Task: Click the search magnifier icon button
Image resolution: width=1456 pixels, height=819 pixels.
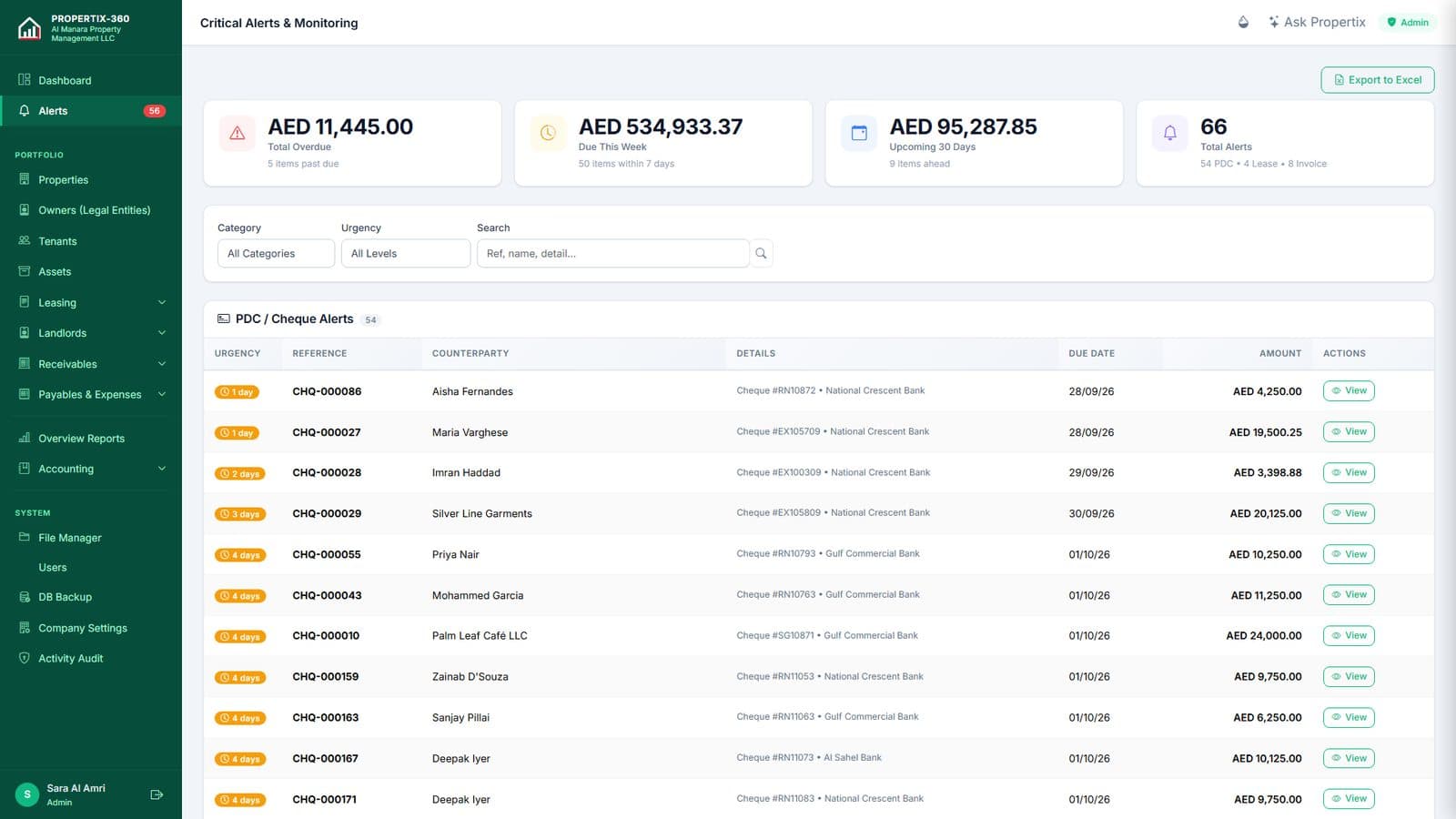Action: point(761,254)
